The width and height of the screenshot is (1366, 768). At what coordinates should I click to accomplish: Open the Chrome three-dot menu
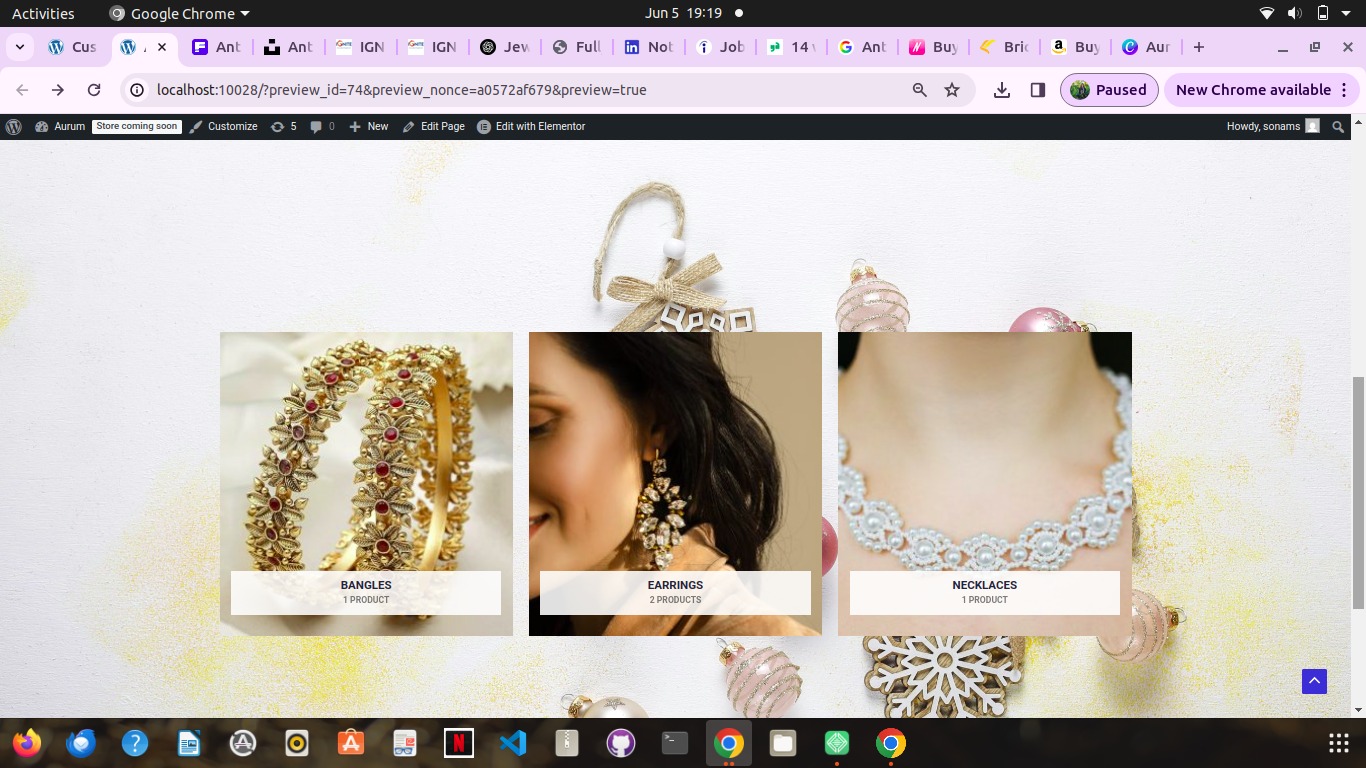tap(1343, 89)
